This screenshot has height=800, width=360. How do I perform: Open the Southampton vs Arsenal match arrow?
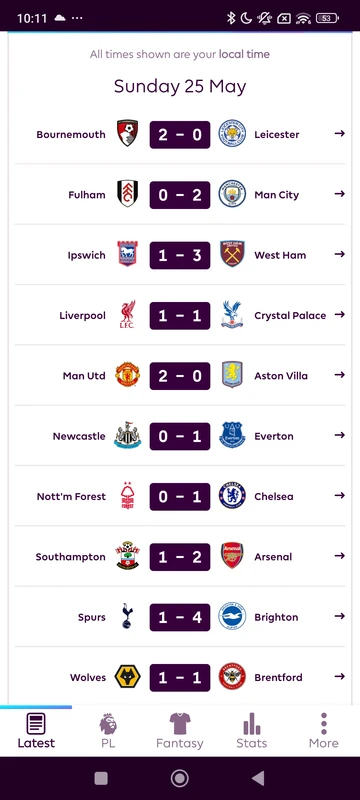(x=340, y=556)
